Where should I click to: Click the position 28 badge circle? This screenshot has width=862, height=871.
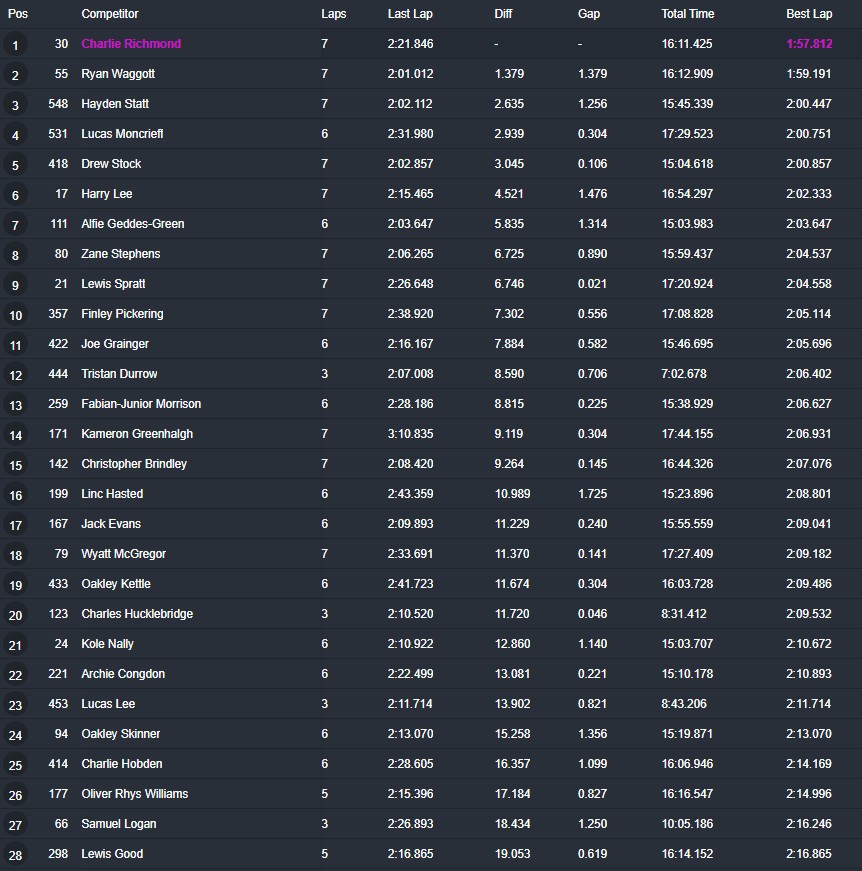15,855
